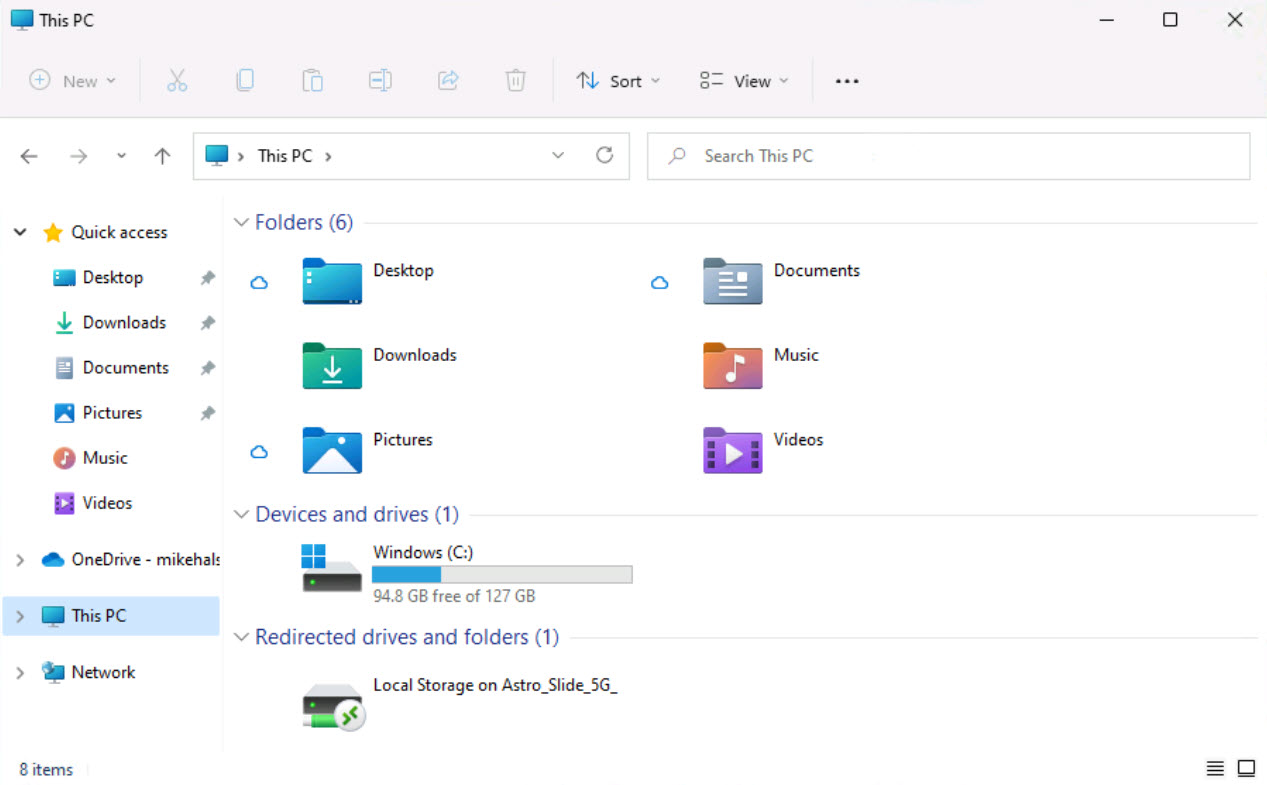Open the Sort dropdown menu
This screenshot has height=785, width=1267.
618,81
